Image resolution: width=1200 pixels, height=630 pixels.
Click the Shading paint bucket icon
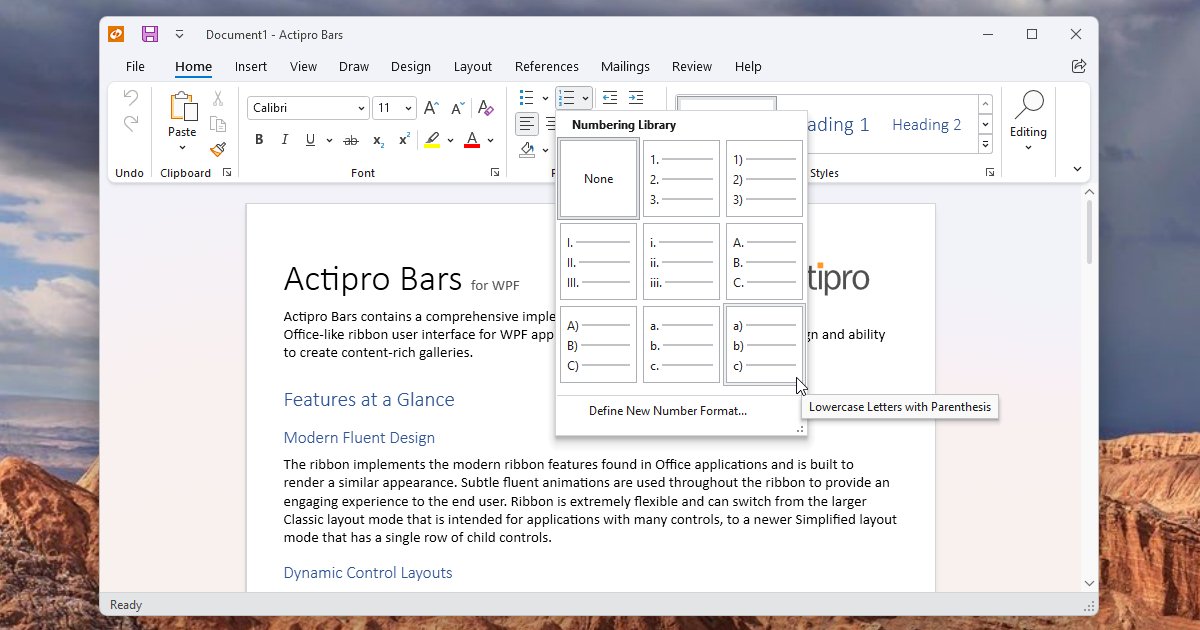(527, 150)
